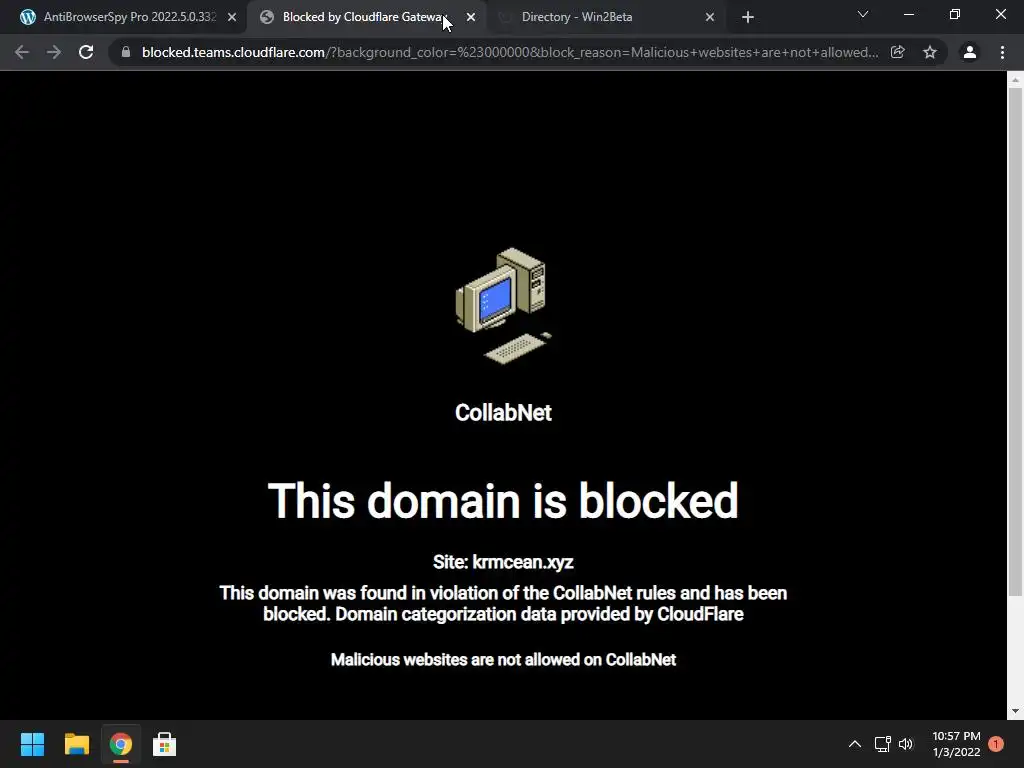The image size is (1024, 768).
Task: Go back to the previous page
Action: (22, 52)
